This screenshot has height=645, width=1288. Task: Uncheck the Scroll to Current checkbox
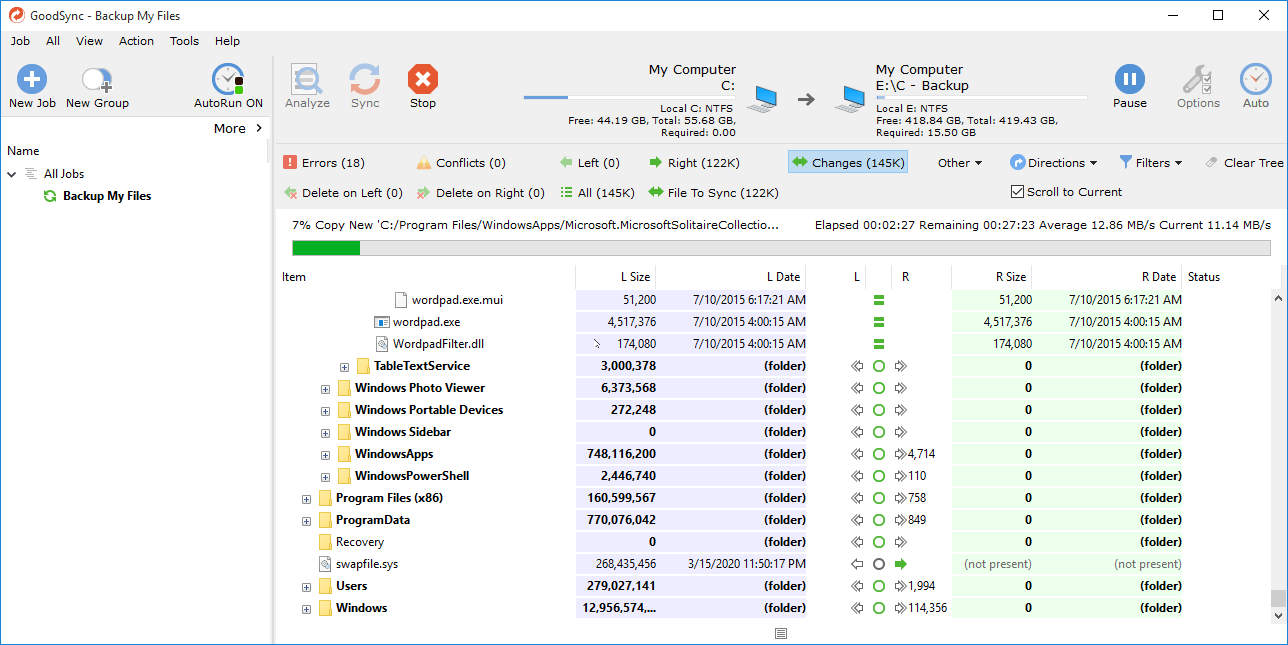(x=1018, y=192)
